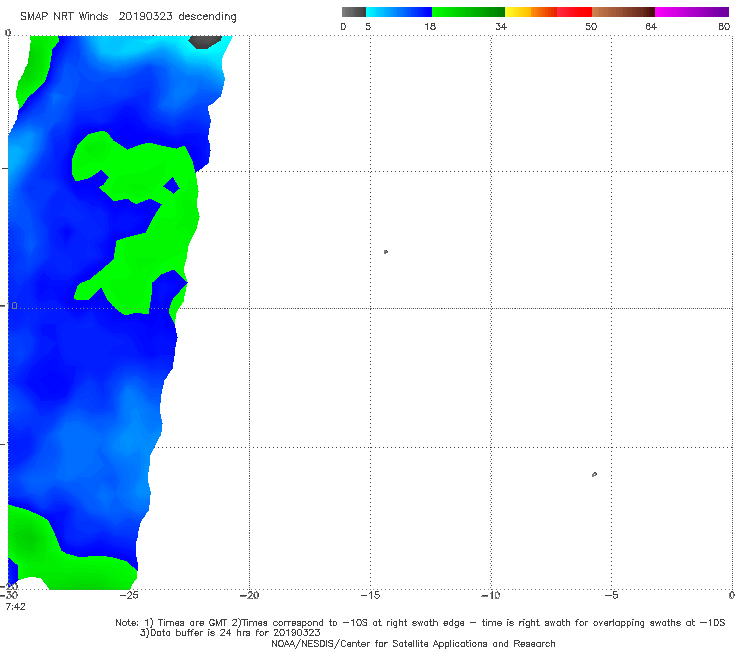The height and width of the screenshot is (650, 740).
Task: Click the colorbar label '18'
Action: pos(430,26)
